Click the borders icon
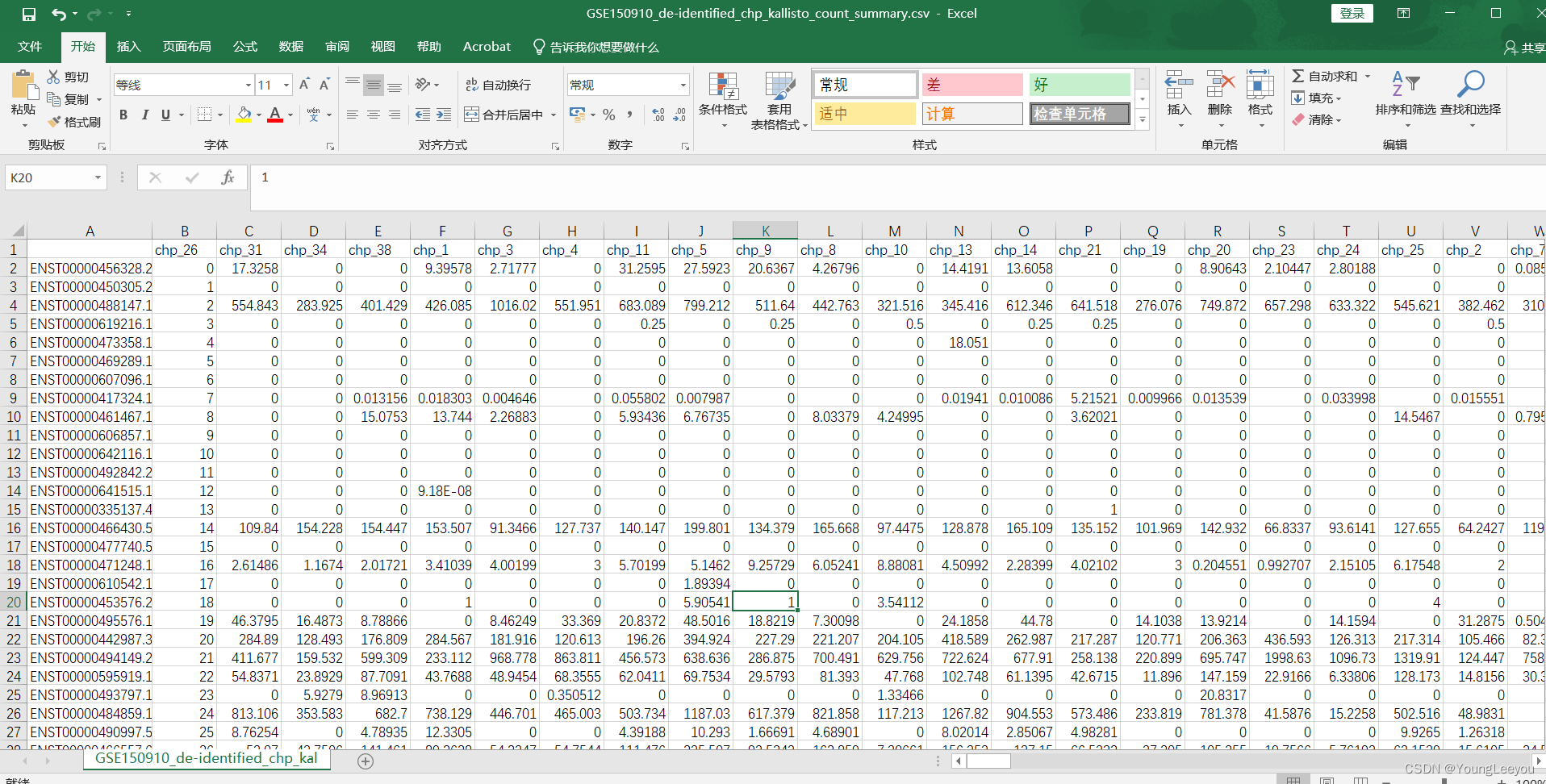 tap(205, 115)
